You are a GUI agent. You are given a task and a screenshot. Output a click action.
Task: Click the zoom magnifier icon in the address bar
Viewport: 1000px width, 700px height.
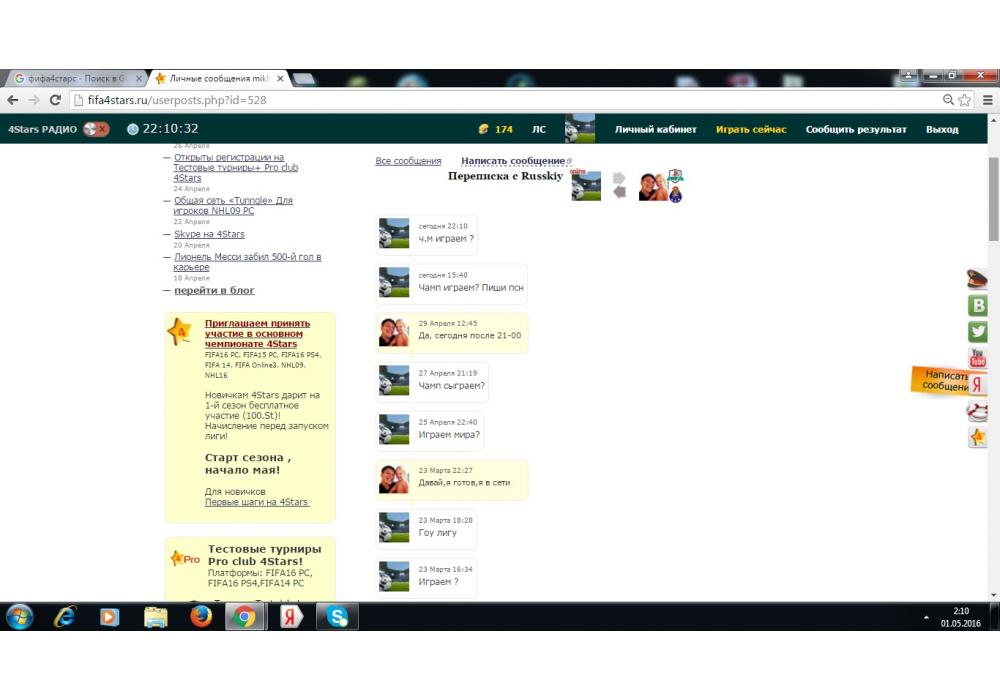pos(948,100)
